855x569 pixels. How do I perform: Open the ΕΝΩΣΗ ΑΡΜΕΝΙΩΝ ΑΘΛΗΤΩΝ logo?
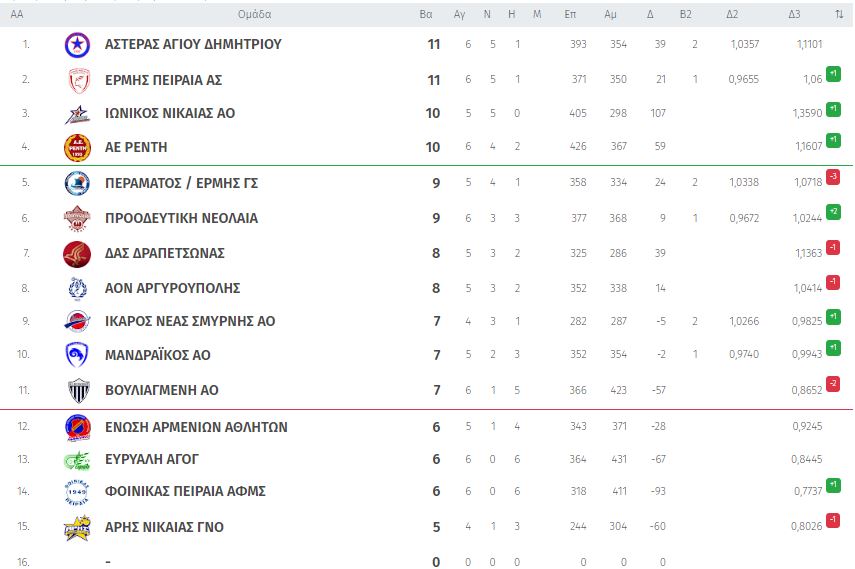pos(77,427)
